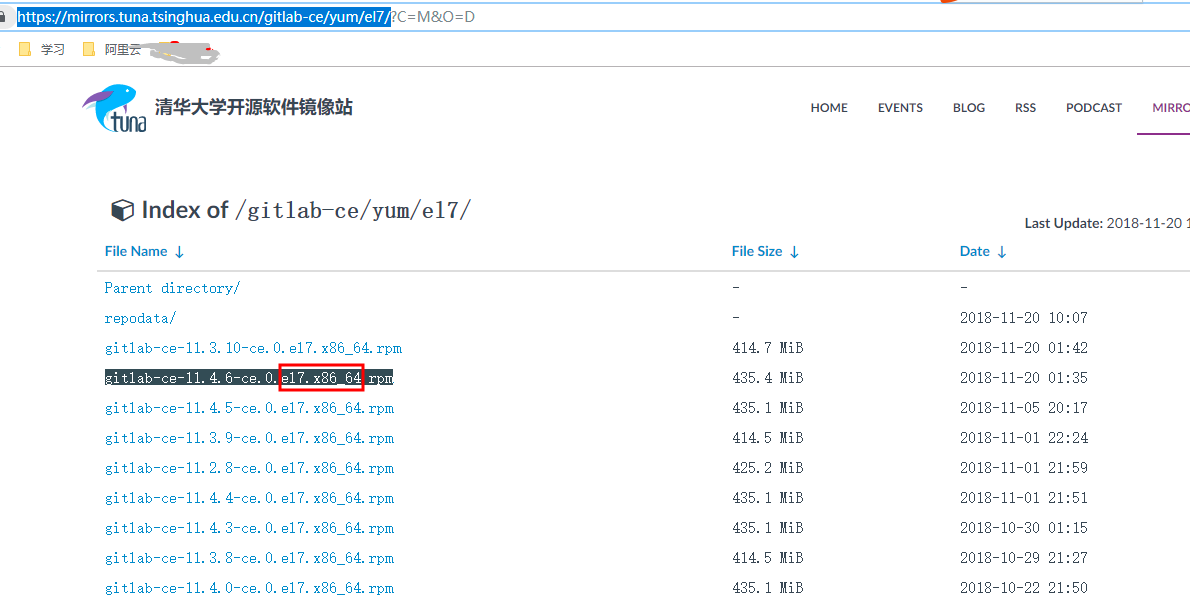
Task: Click the box icon beside Index of
Action: coord(122,210)
